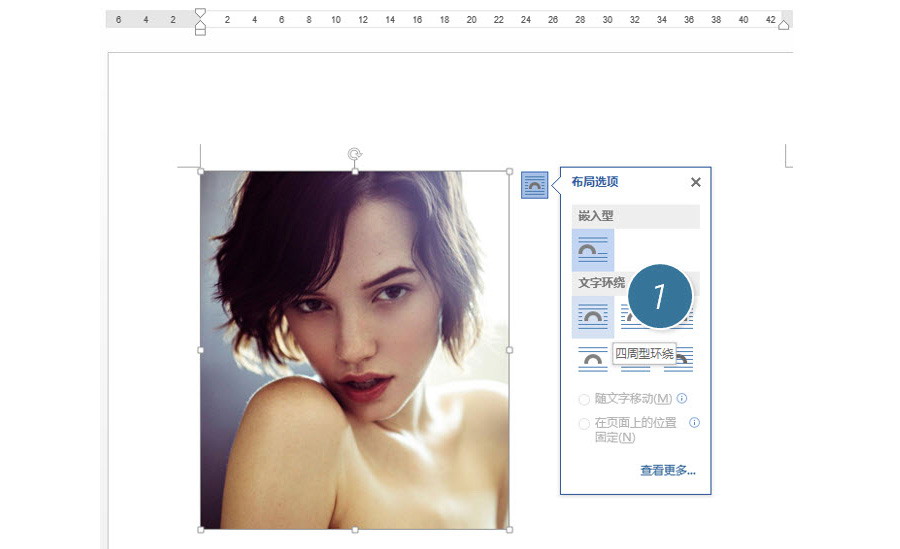Click the left indent box on the ruler
Image resolution: width=900 pixels, height=549 pixels.
coord(200,32)
